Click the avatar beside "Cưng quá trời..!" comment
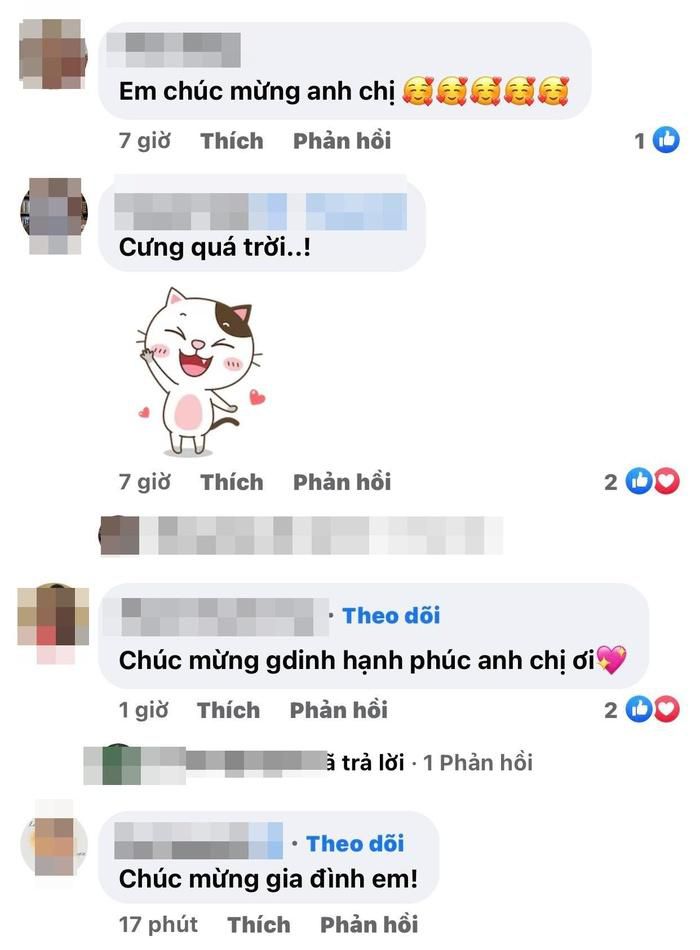Screen dimensions: 700x950 [x=54, y=215]
